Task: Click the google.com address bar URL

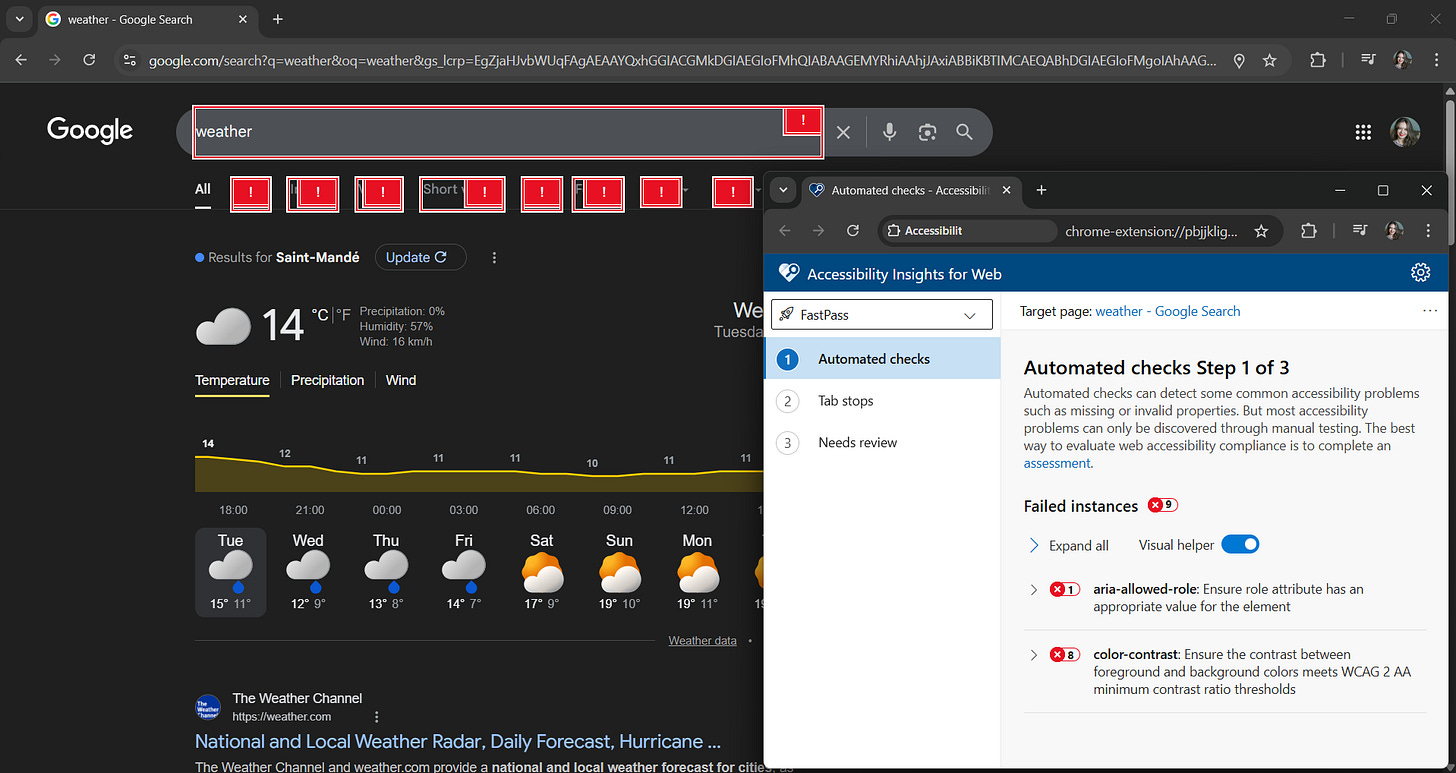Action: pyautogui.click(x=683, y=60)
